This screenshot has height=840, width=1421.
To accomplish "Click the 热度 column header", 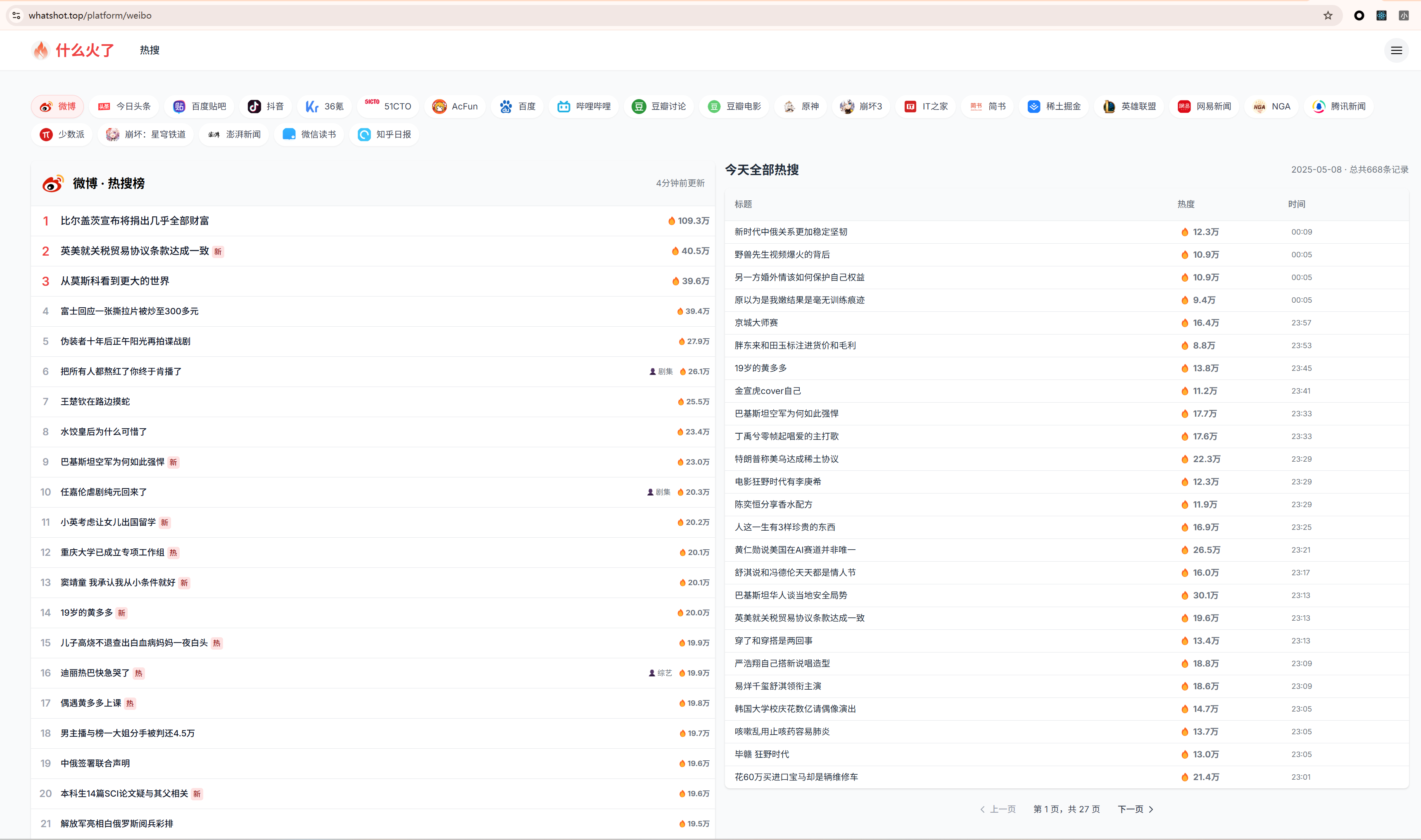I will (1186, 204).
